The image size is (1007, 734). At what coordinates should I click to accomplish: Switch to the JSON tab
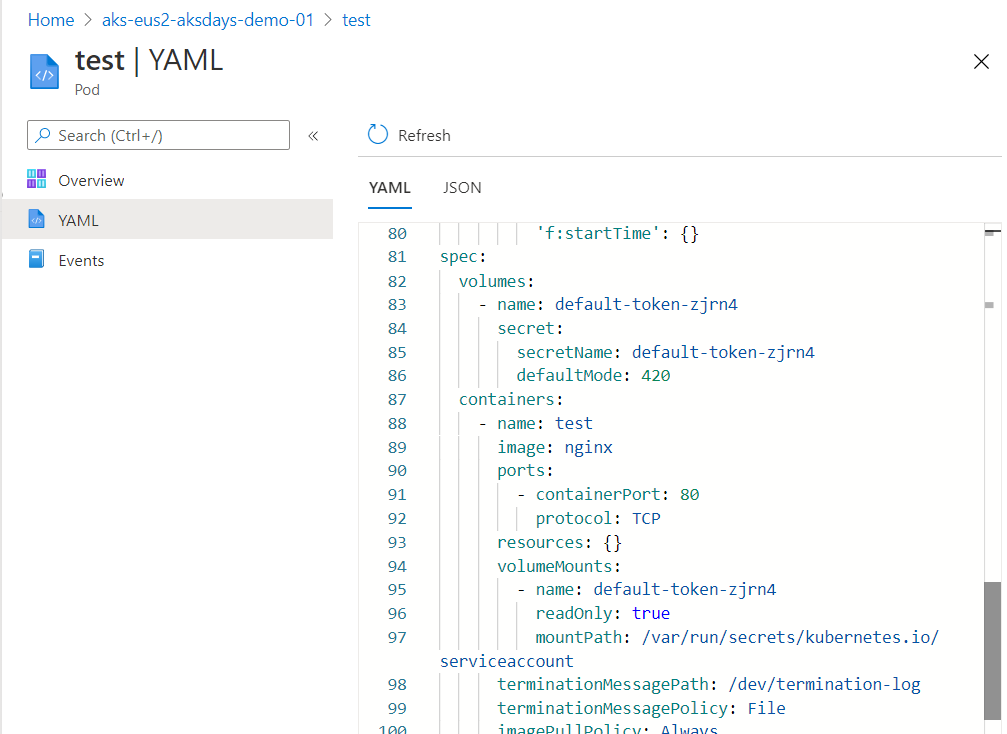coord(462,187)
